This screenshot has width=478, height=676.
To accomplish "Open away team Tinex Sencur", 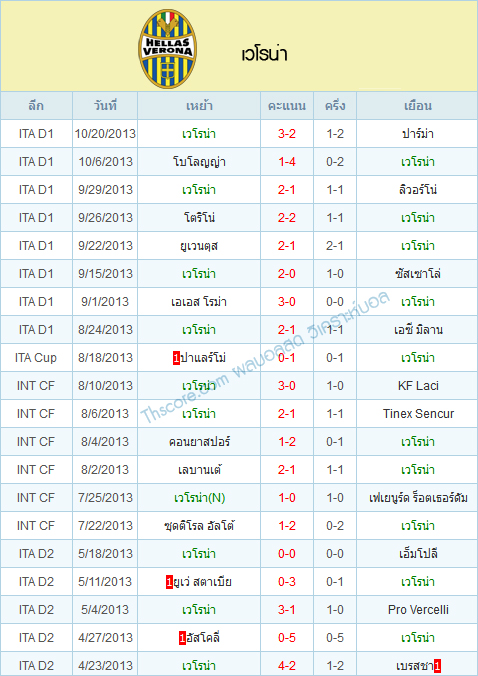I will coord(418,414).
